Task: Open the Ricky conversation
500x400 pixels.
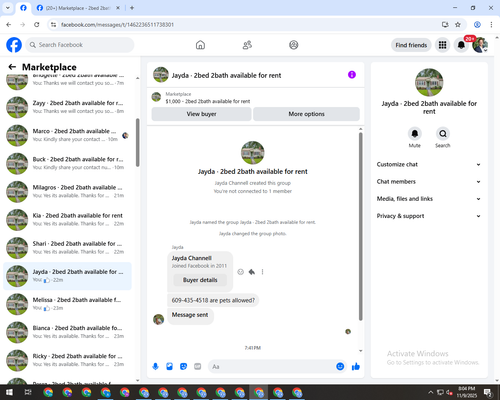Action: click(67, 360)
